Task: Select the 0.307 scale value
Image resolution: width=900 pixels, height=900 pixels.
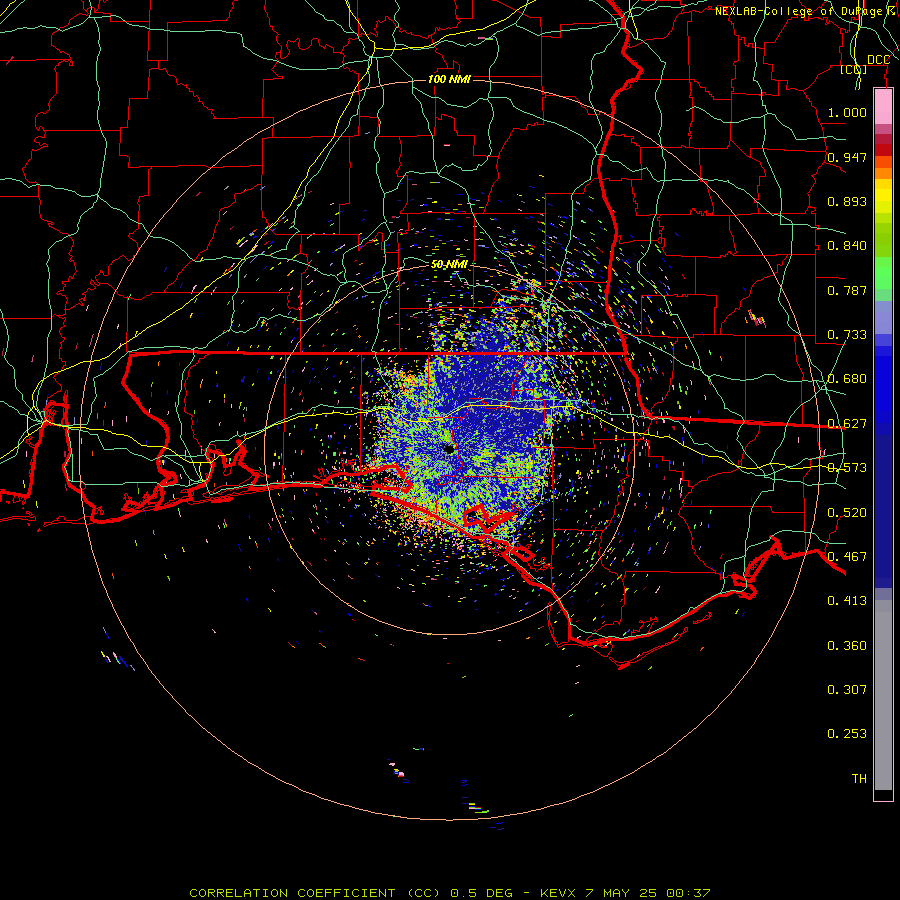Action: pos(847,690)
